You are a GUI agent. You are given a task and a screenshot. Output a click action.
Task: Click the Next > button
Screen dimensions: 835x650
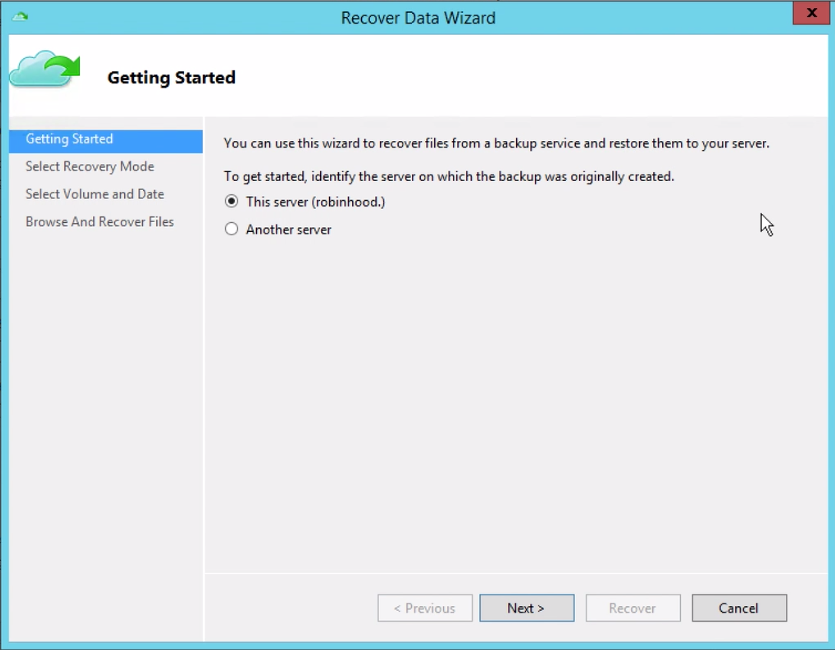(527, 608)
